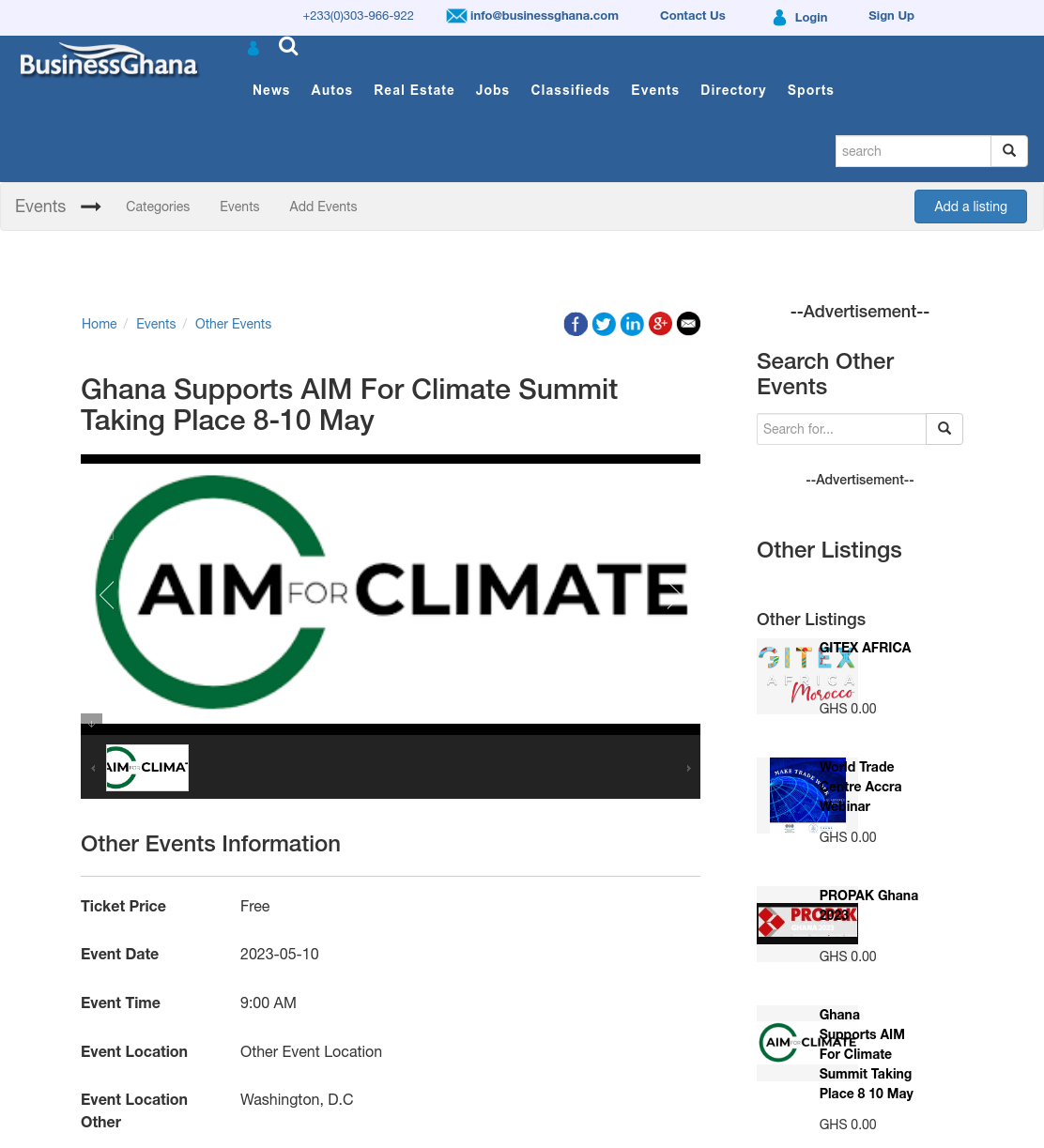Open the Contact Us link
The image size is (1044, 1148).
click(693, 16)
